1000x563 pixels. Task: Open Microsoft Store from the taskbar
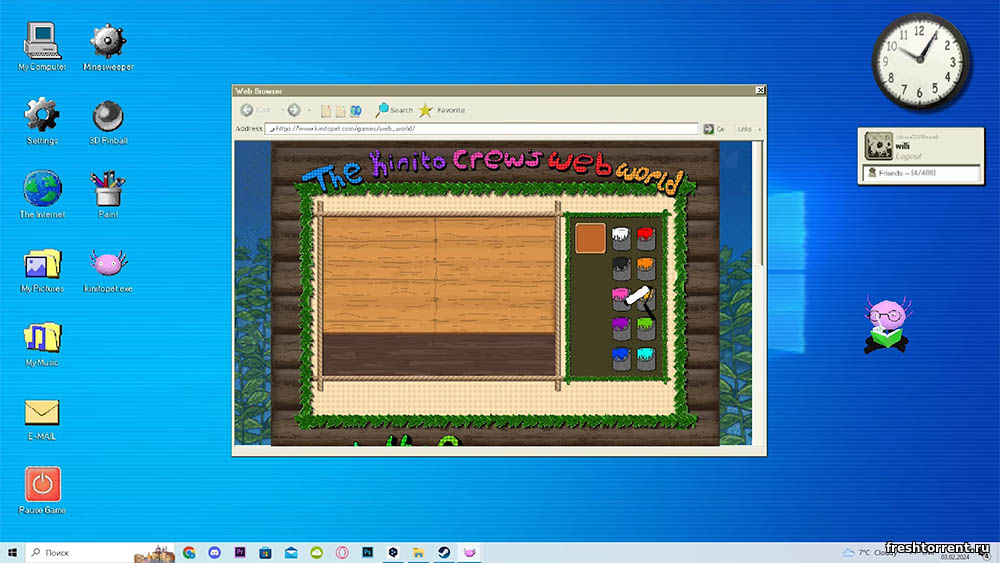pos(265,552)
